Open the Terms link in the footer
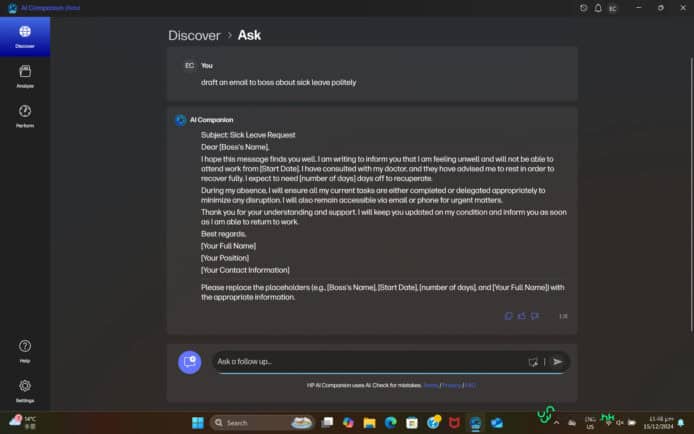694x434 pixels. click(431, 385)
